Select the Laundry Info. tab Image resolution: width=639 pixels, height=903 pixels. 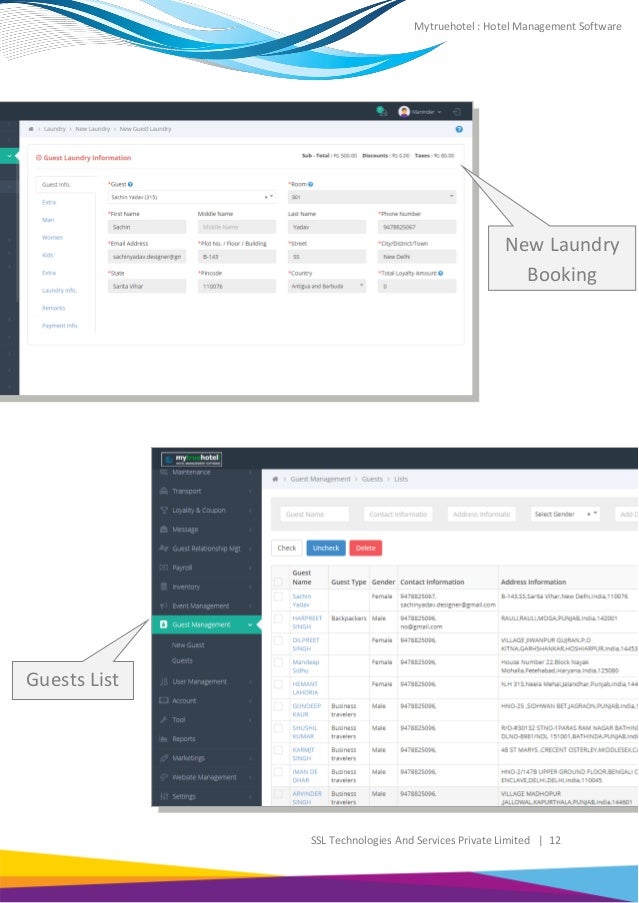click(x=59, y=290)
